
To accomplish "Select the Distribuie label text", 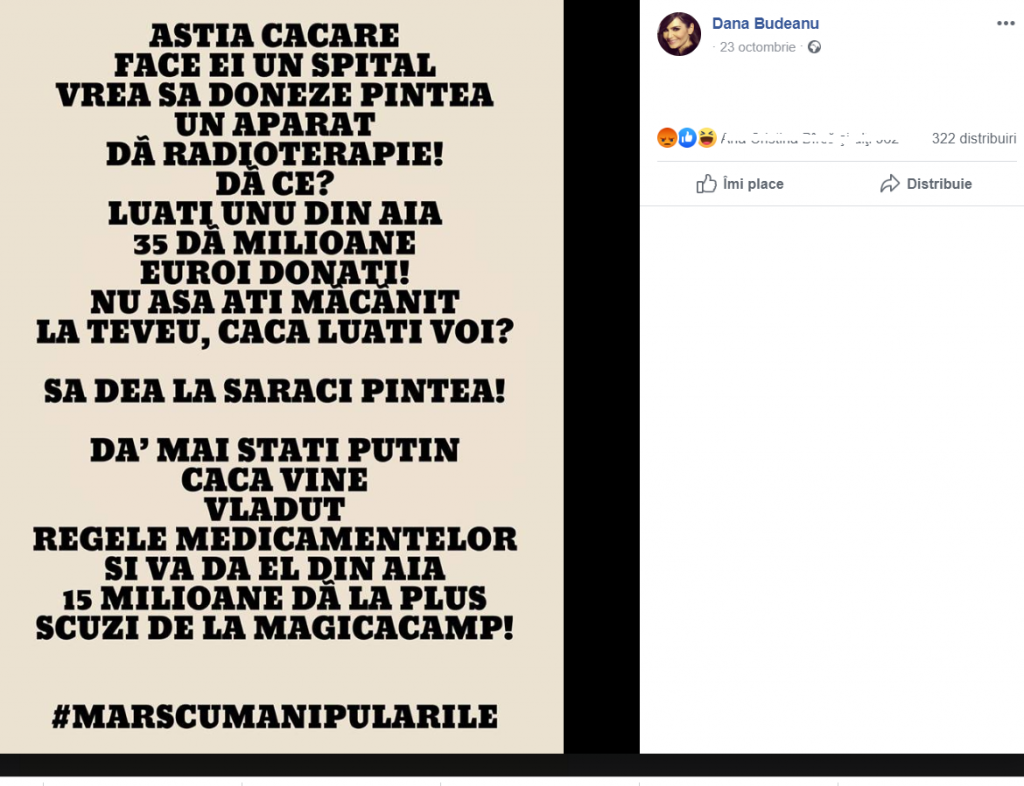I will point(939,184).
